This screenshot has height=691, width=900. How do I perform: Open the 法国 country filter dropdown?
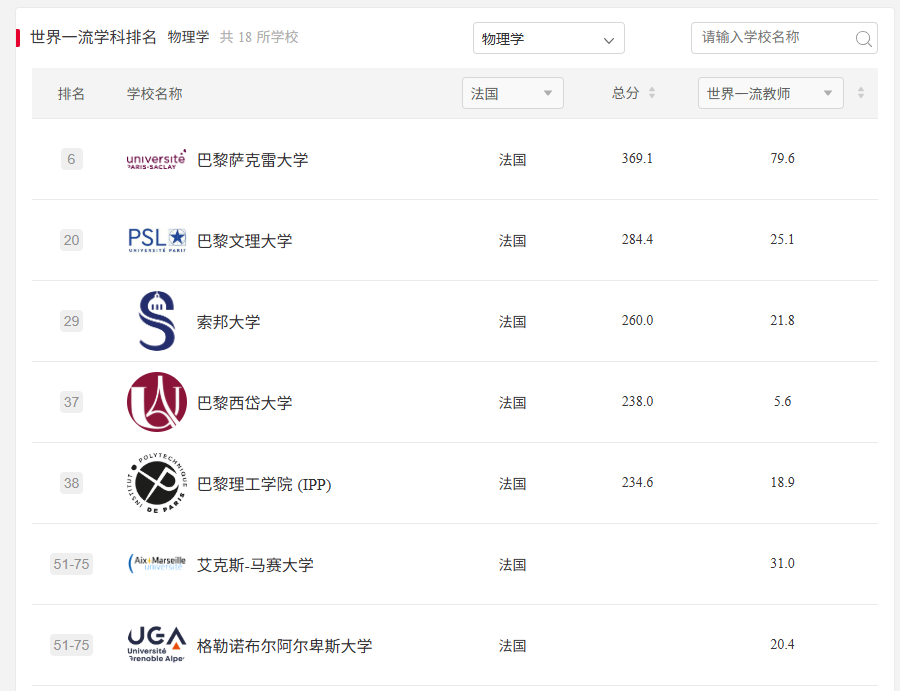tap(512, 93)
